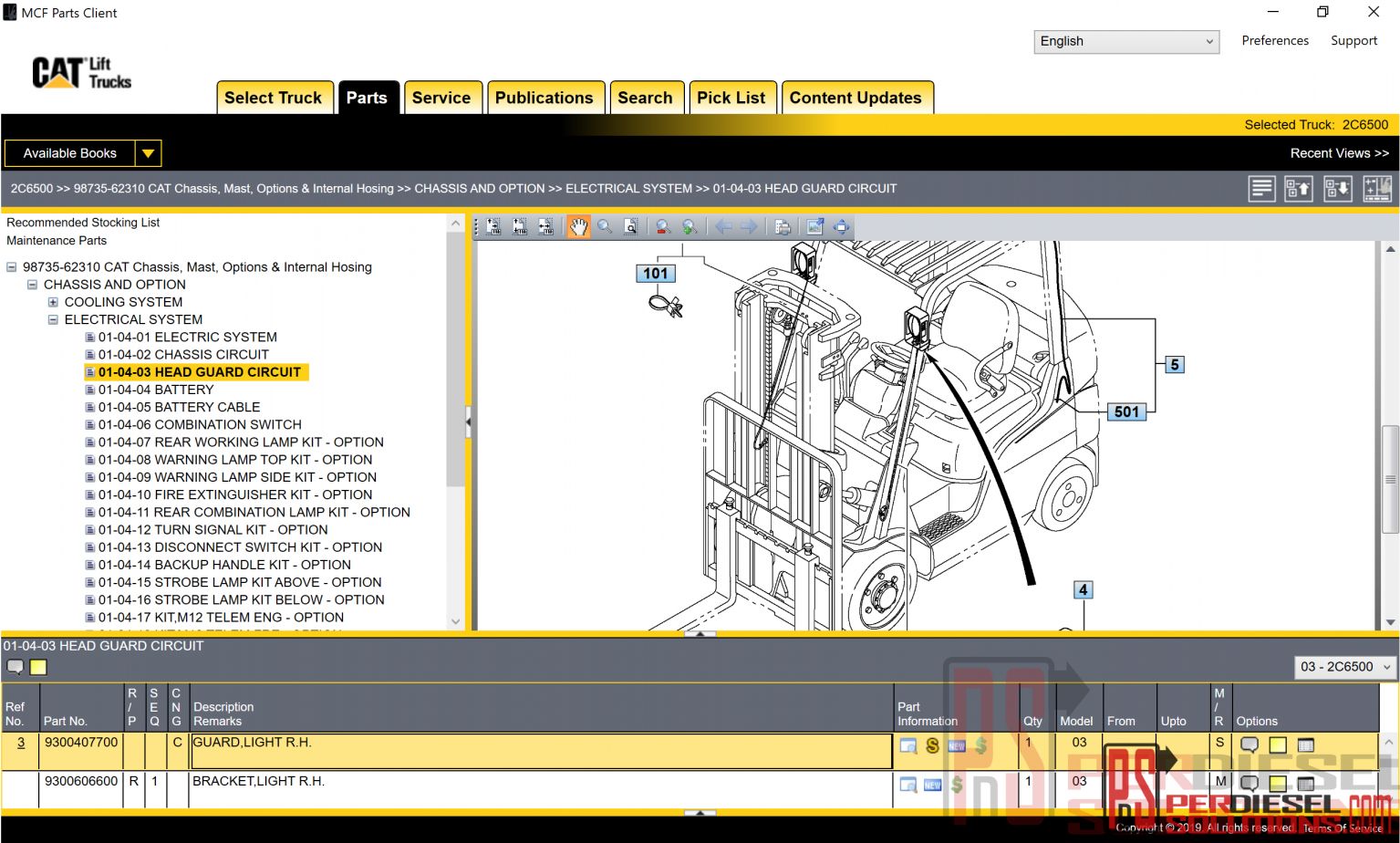The image size is (1400, 843).
Task: Select the Pan hand tool
Action: tap(578, 227)
